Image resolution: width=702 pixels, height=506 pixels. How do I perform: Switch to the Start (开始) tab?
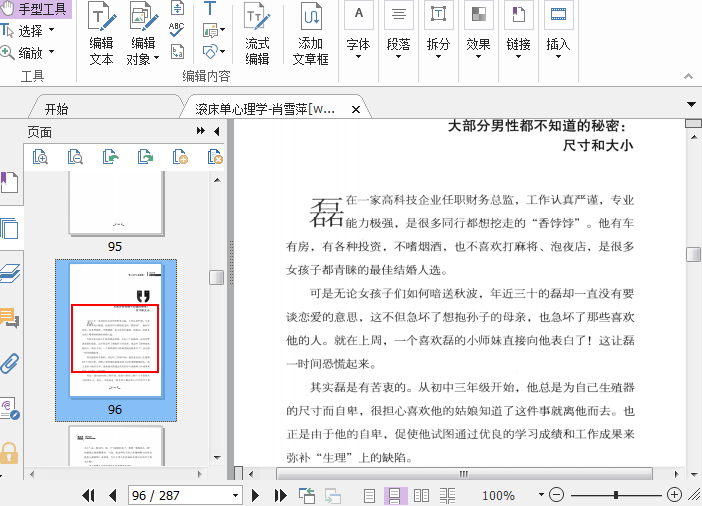[x=57, y=109]
